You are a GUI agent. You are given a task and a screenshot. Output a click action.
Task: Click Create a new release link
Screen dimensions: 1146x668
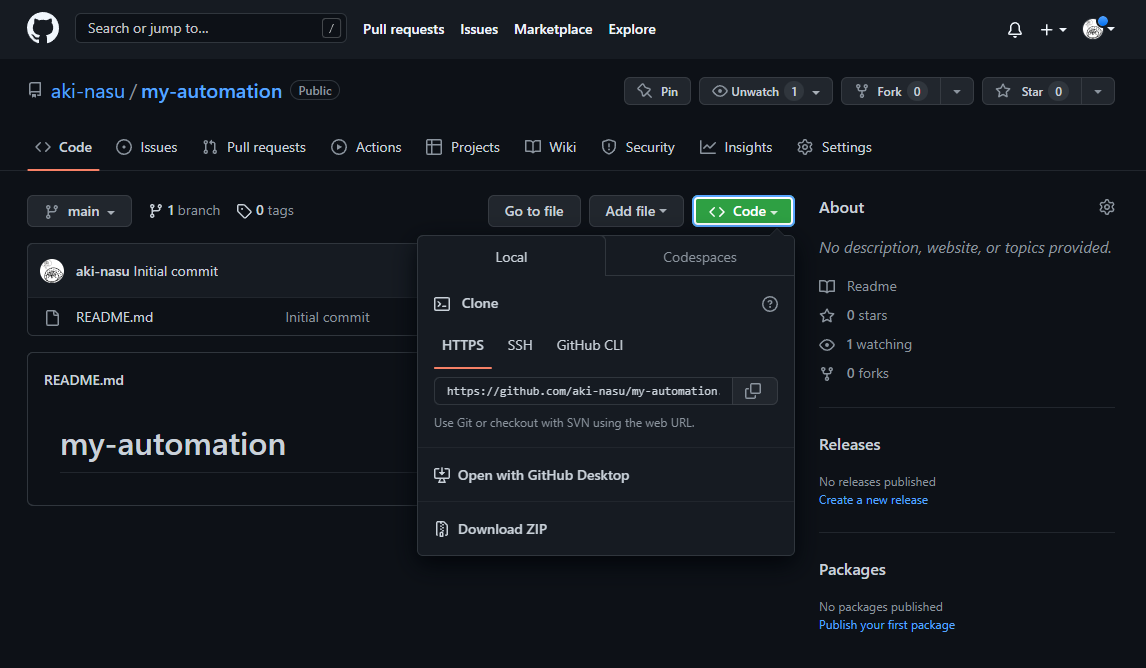pyautogui.click(x=873, y=500)
